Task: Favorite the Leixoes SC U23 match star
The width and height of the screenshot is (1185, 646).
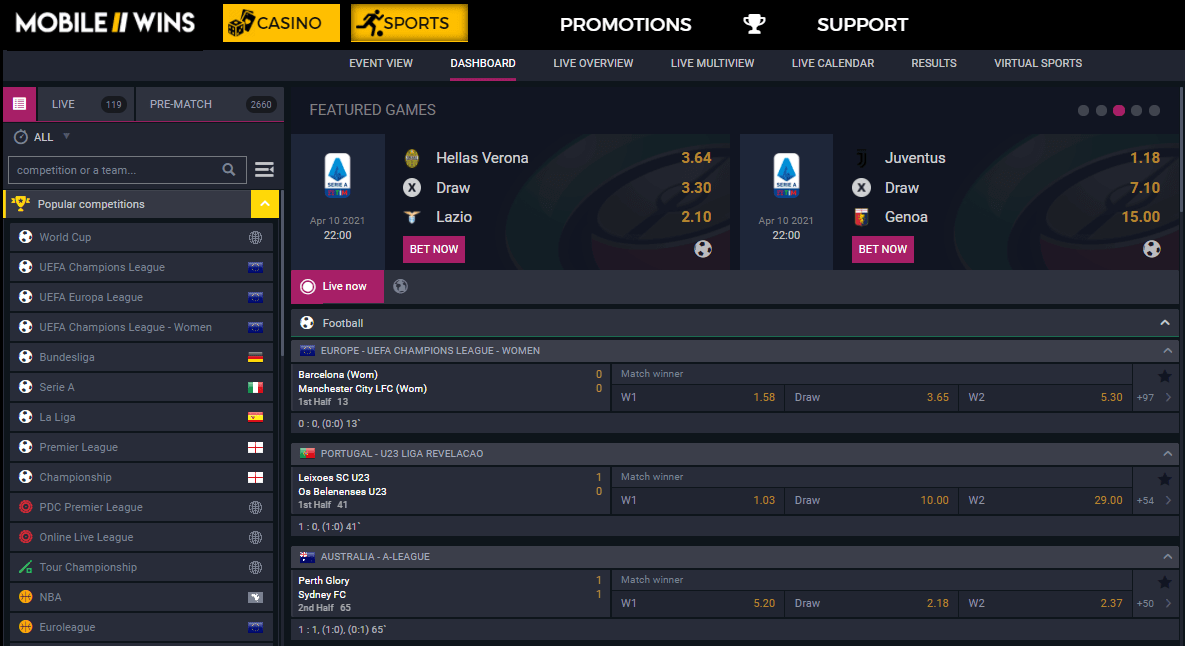Action: click(1165, 479)
